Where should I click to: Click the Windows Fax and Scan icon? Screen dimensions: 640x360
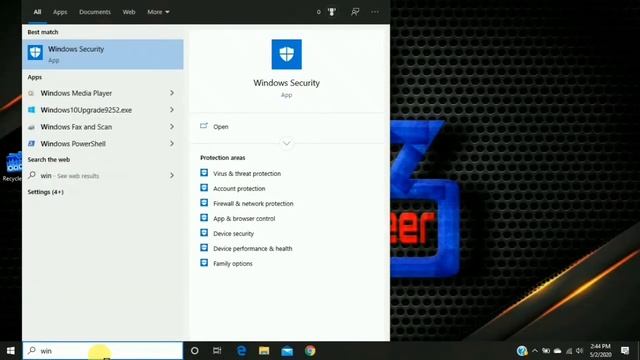coord(31,127)
